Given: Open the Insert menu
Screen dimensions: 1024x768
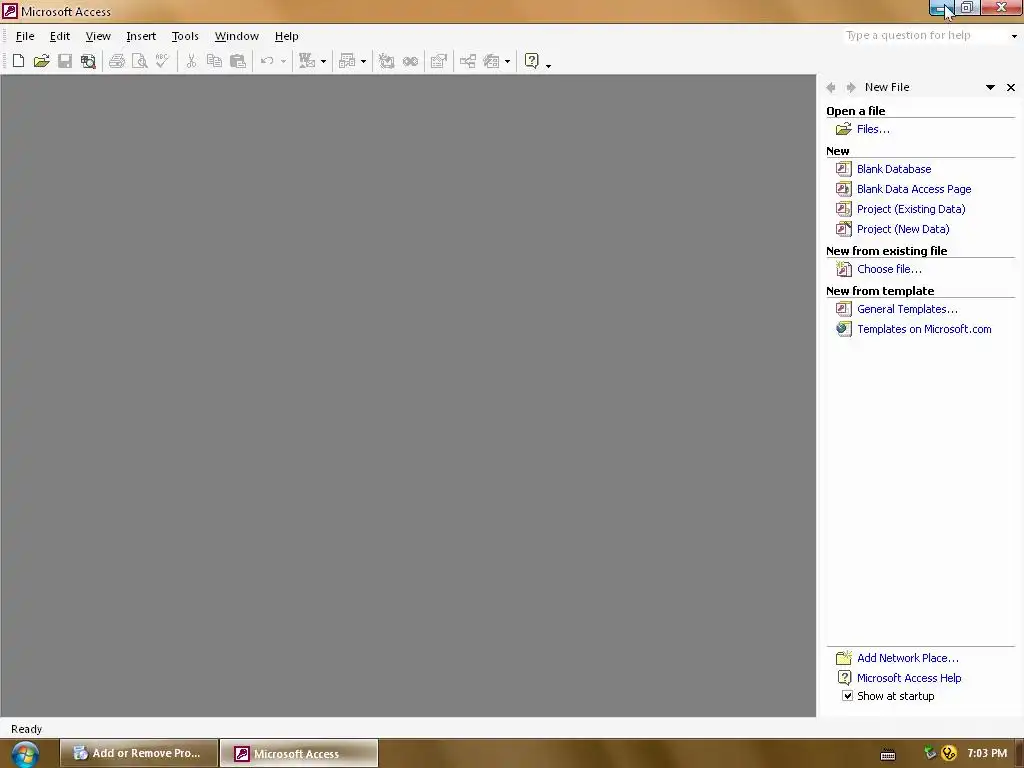Looking at the screenshot, I should click(141, 36).
